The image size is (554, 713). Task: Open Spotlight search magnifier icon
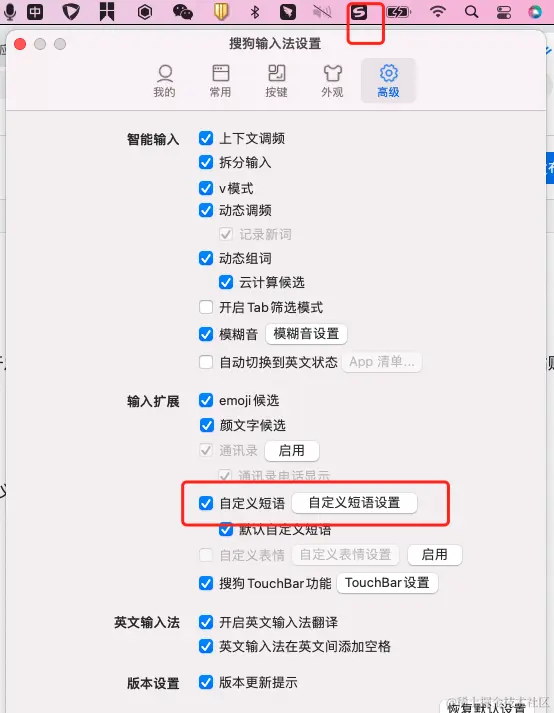(472, 12)
